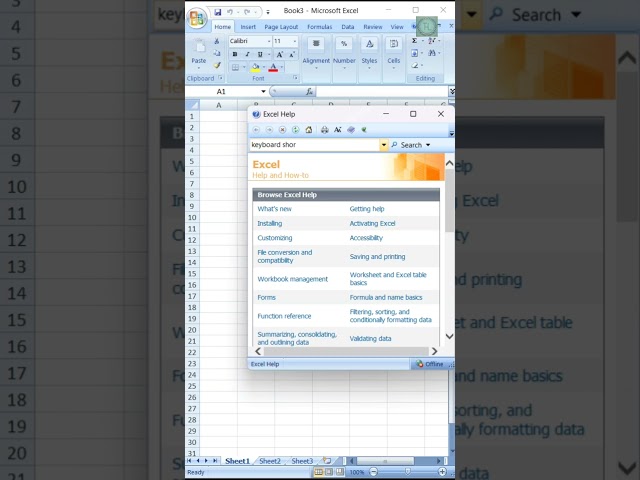Toggle Bold formatting
This screenshot has width=640, height=480.
pos(235,54)
